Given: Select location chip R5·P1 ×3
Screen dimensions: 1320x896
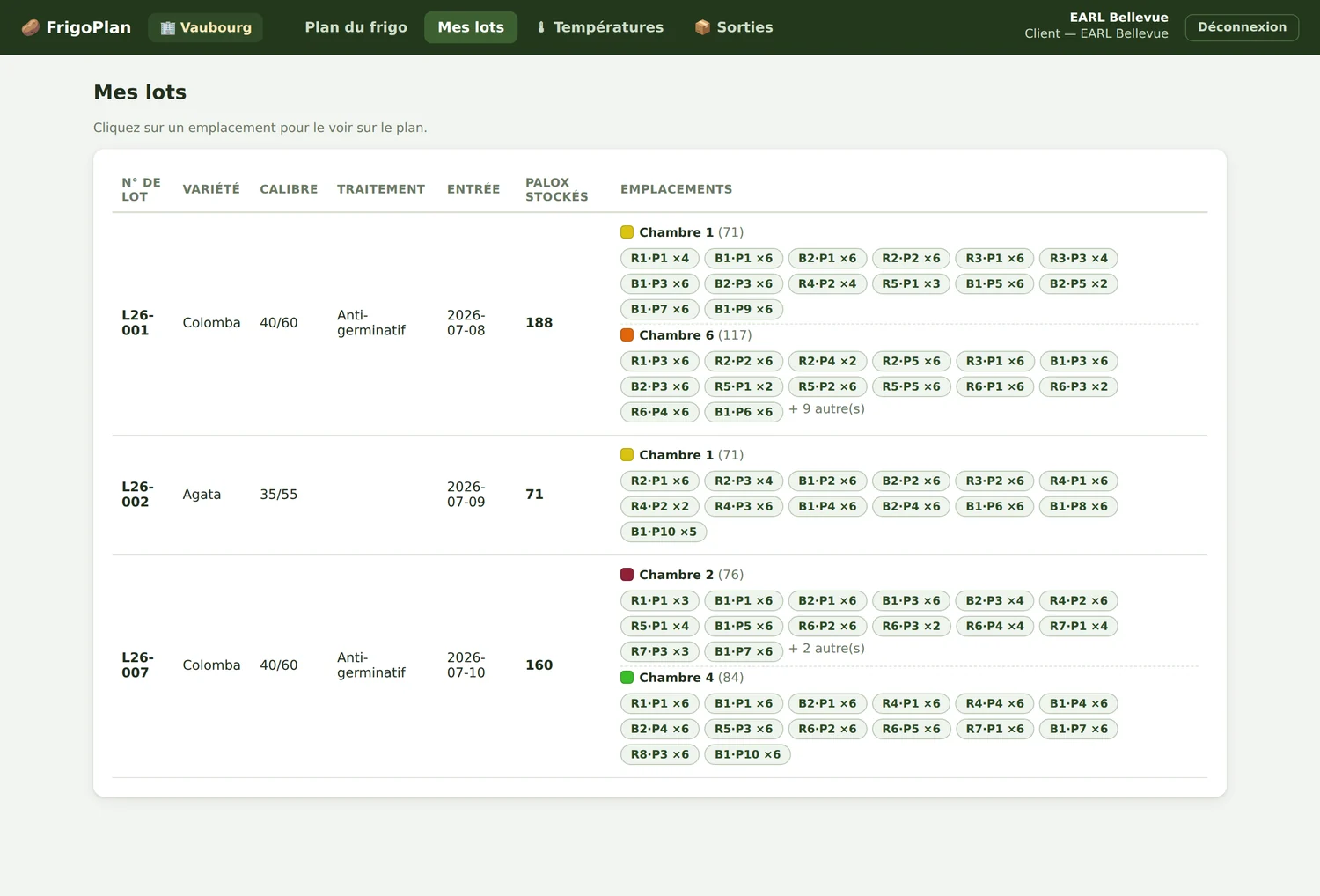Looking at the screenshot, I should tap(911, 283).
